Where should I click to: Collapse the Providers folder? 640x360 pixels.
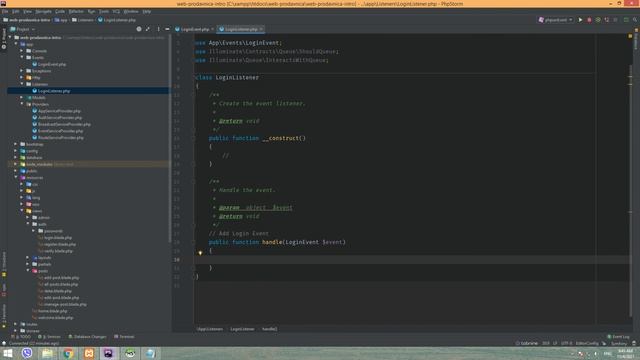tap(22, 104)
